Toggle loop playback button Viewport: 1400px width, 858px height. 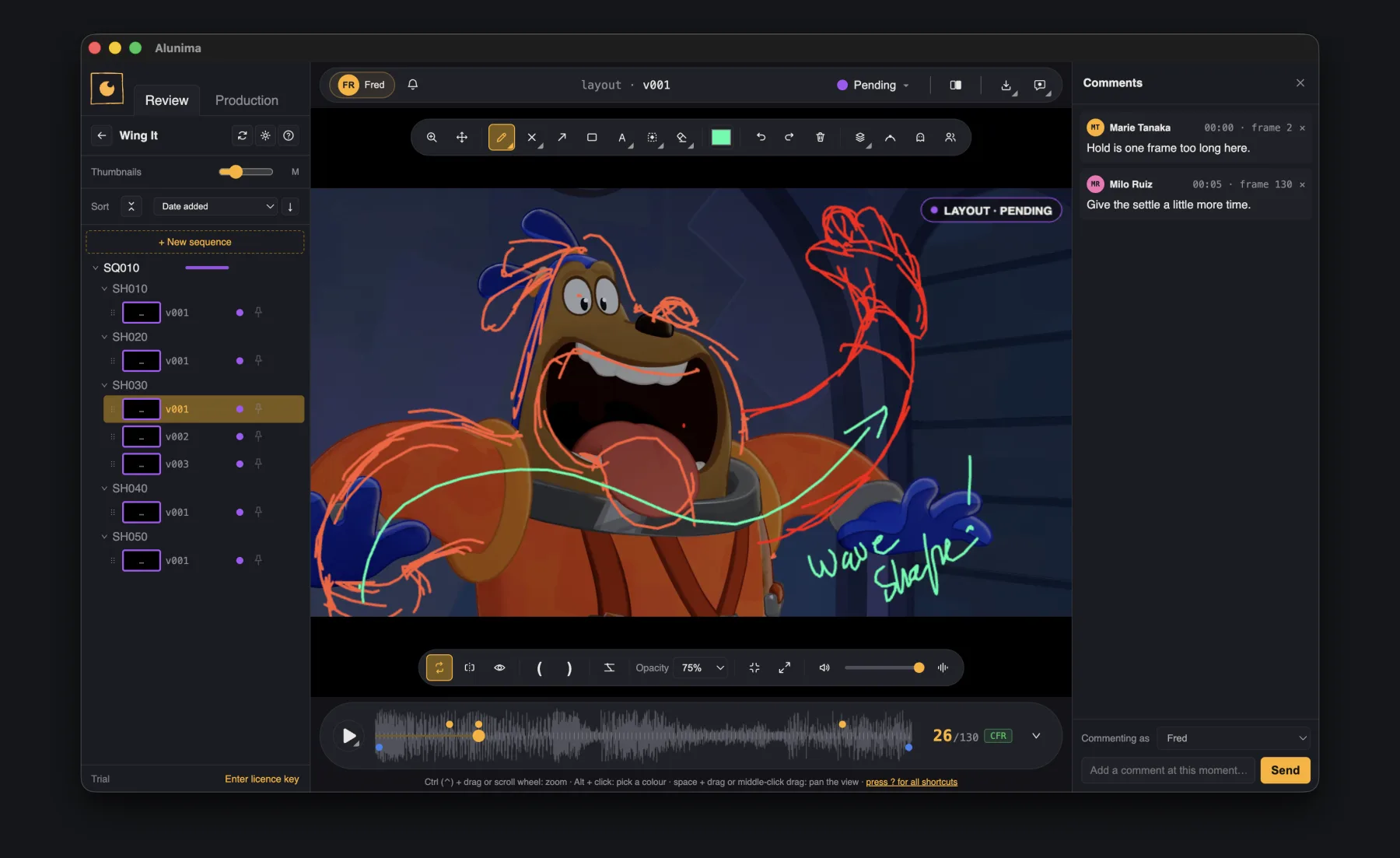pyautogui.click(x=439, y=667)
